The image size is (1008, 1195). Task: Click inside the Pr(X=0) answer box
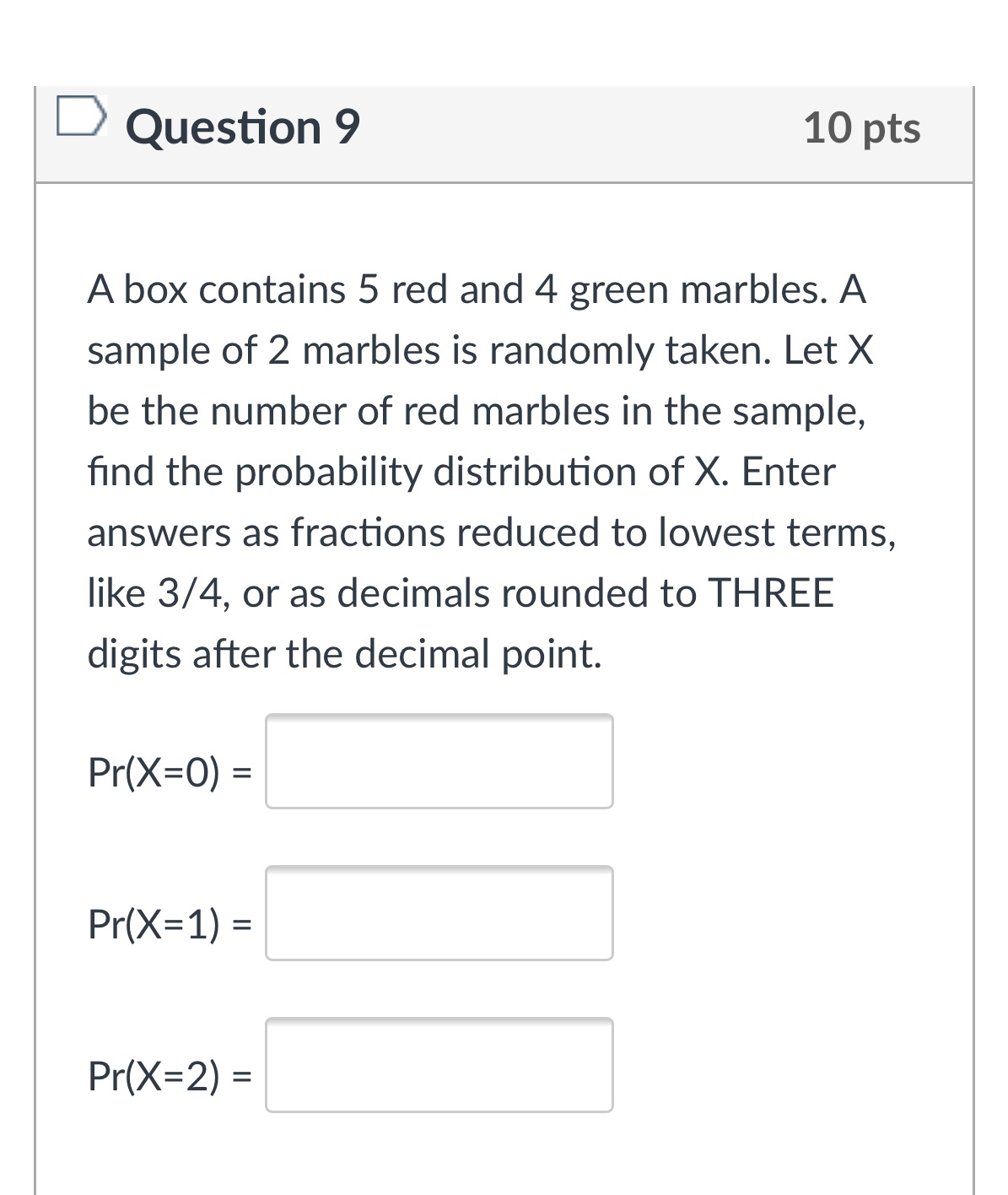pos(439,761)
